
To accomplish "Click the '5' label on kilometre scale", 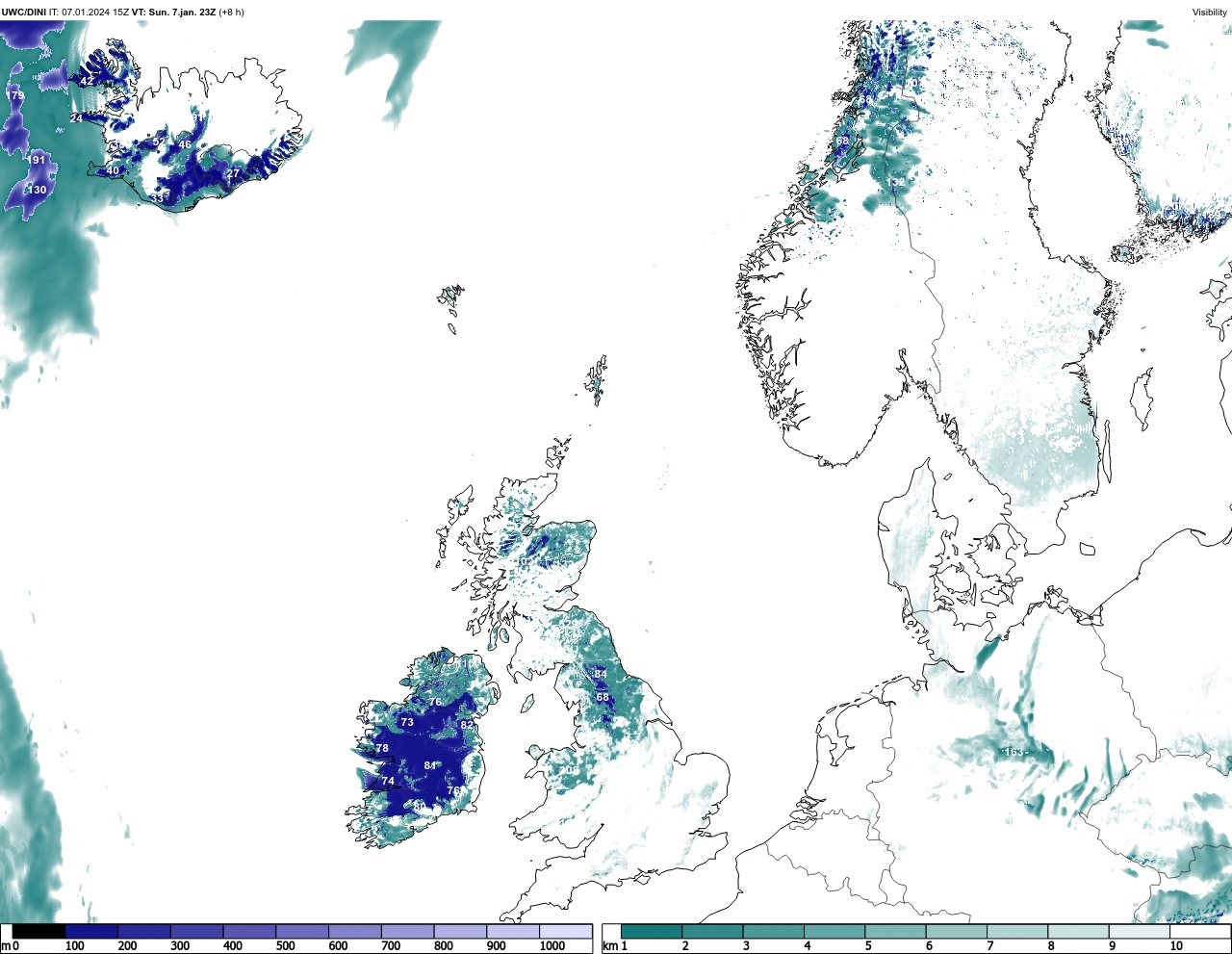I will (x=868, y=946).
